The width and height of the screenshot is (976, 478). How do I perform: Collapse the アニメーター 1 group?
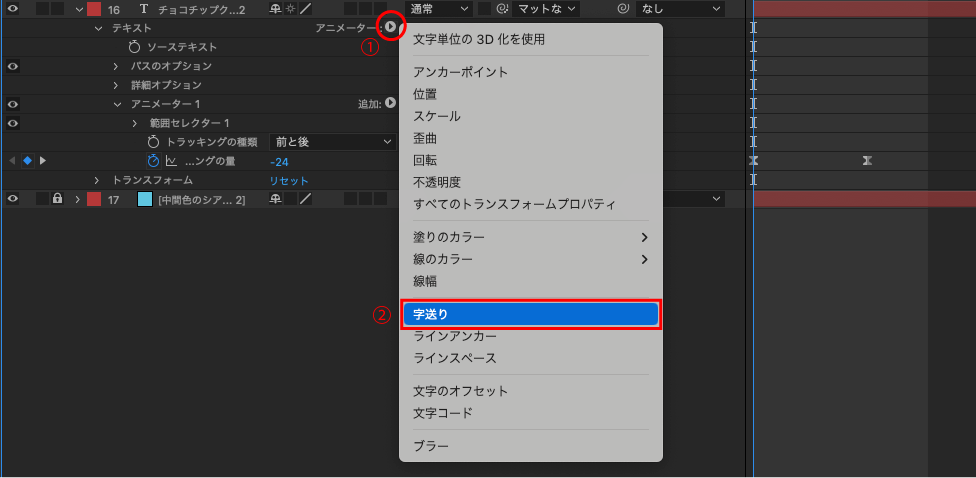point(117,104)
